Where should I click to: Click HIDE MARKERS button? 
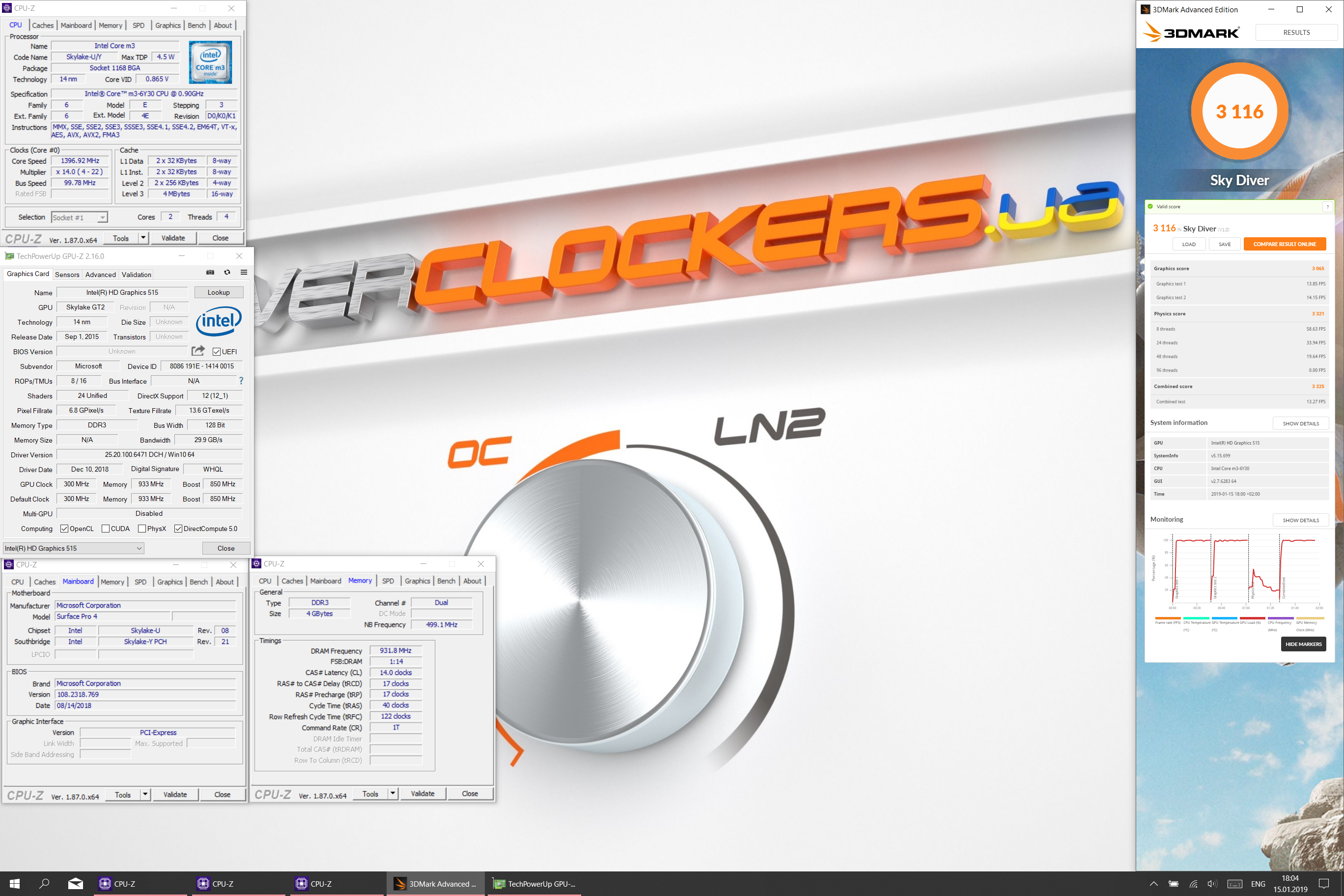pyautogui.click(x=1303, y=644)
